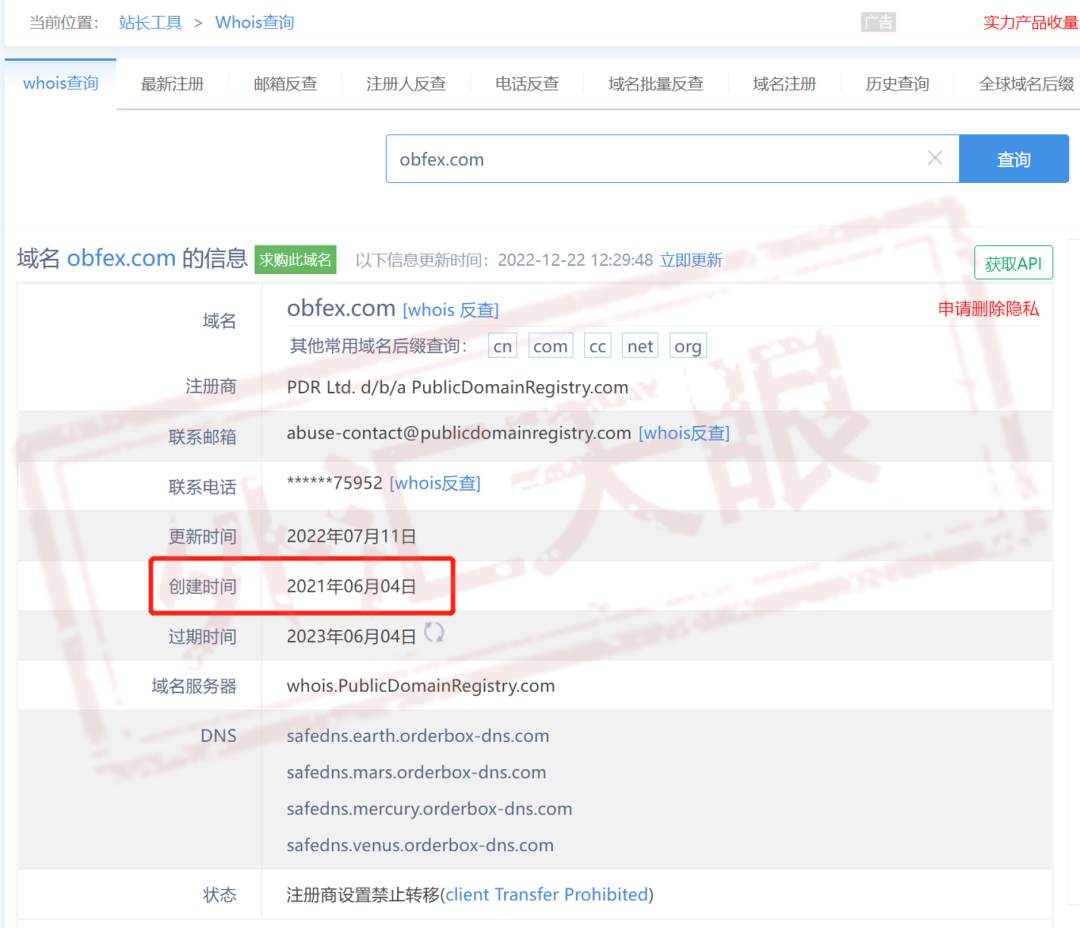Click the abuse-contact@publicdomainregistry.com email text
Image resolution: width=1080 pixels, height=928 pixels.
click(x=459, y=433)
